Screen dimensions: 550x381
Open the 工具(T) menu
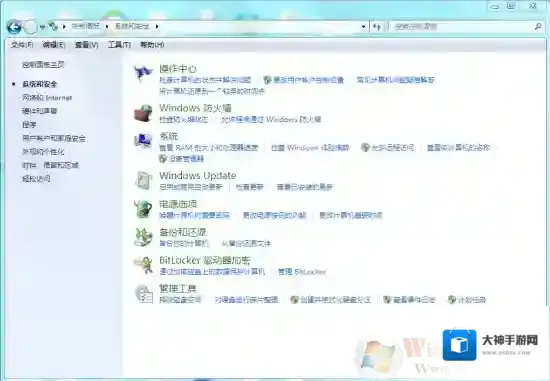tap(119, 45)
